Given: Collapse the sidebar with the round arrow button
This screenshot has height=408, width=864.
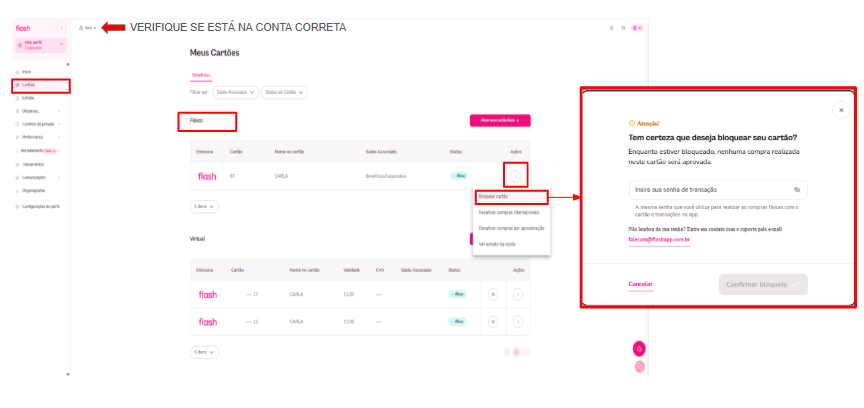Looking at the screenshot, I should [61, 28].
